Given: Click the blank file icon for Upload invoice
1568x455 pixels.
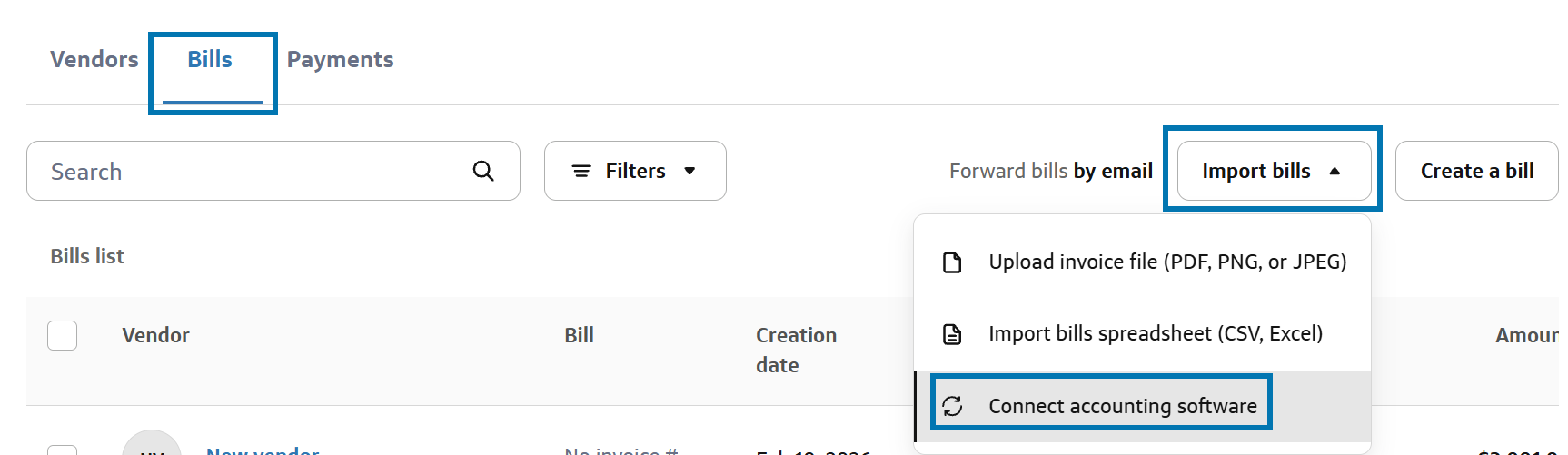Looking at the screenshot, I should (x=952, y=262).
